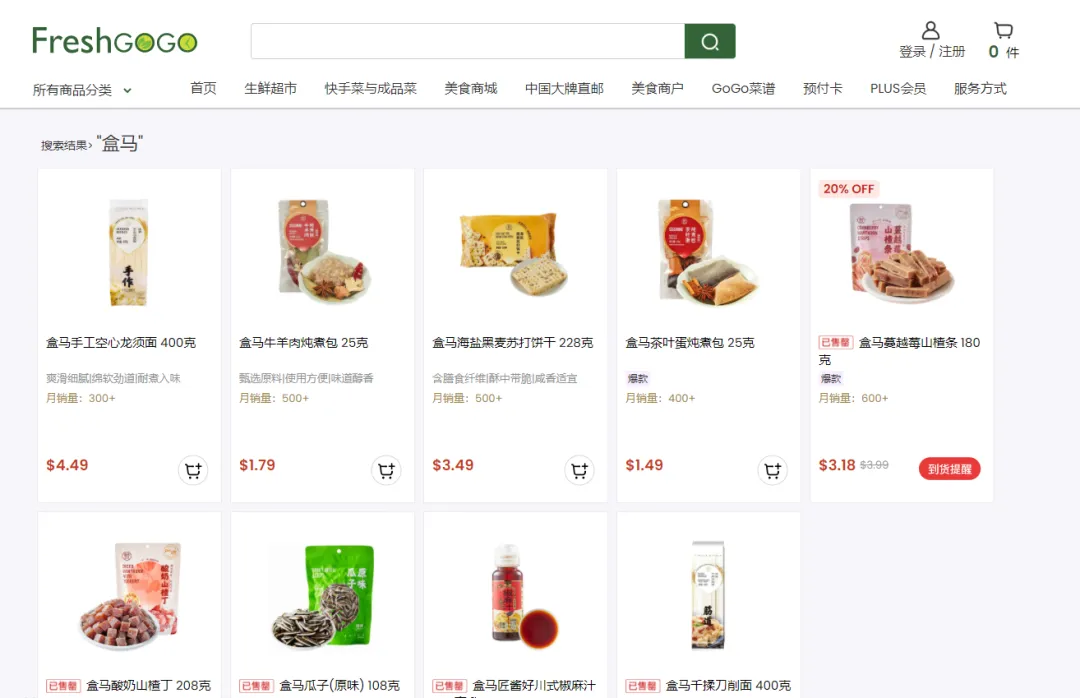Open the GoGo菜谱 page
Image resolution: width=1080 pixels, height=698 pixels.
pos(743,88)
